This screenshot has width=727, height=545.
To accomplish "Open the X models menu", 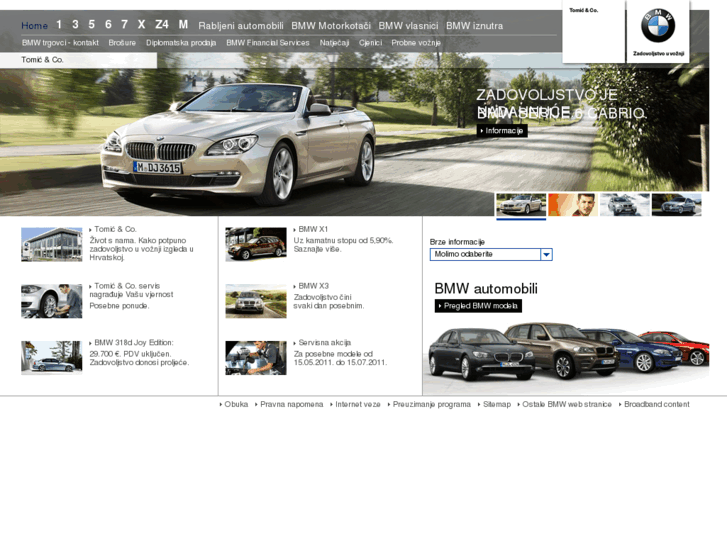I will [x=141, y=24].
